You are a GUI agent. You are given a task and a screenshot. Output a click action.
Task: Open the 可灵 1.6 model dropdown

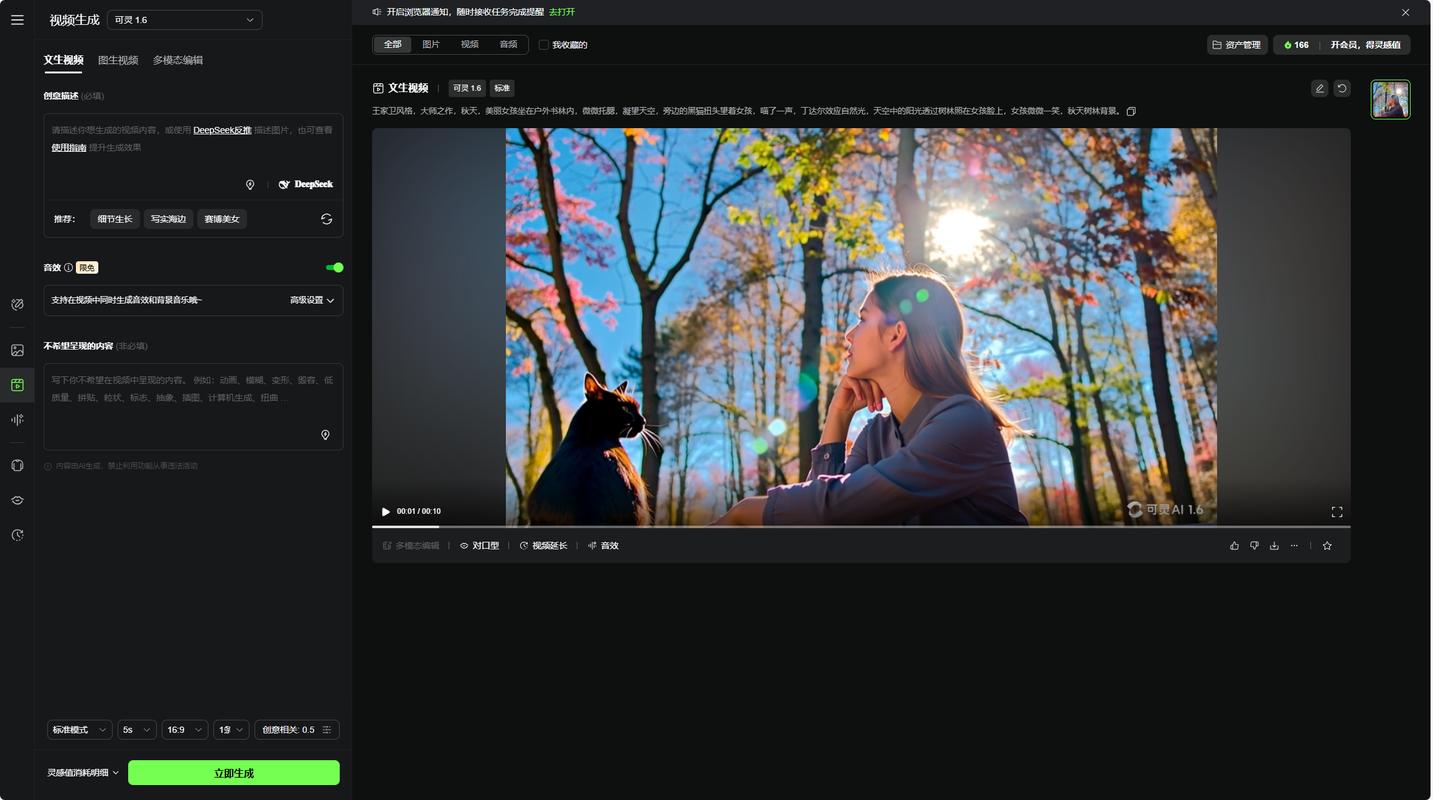click(185, 20)
